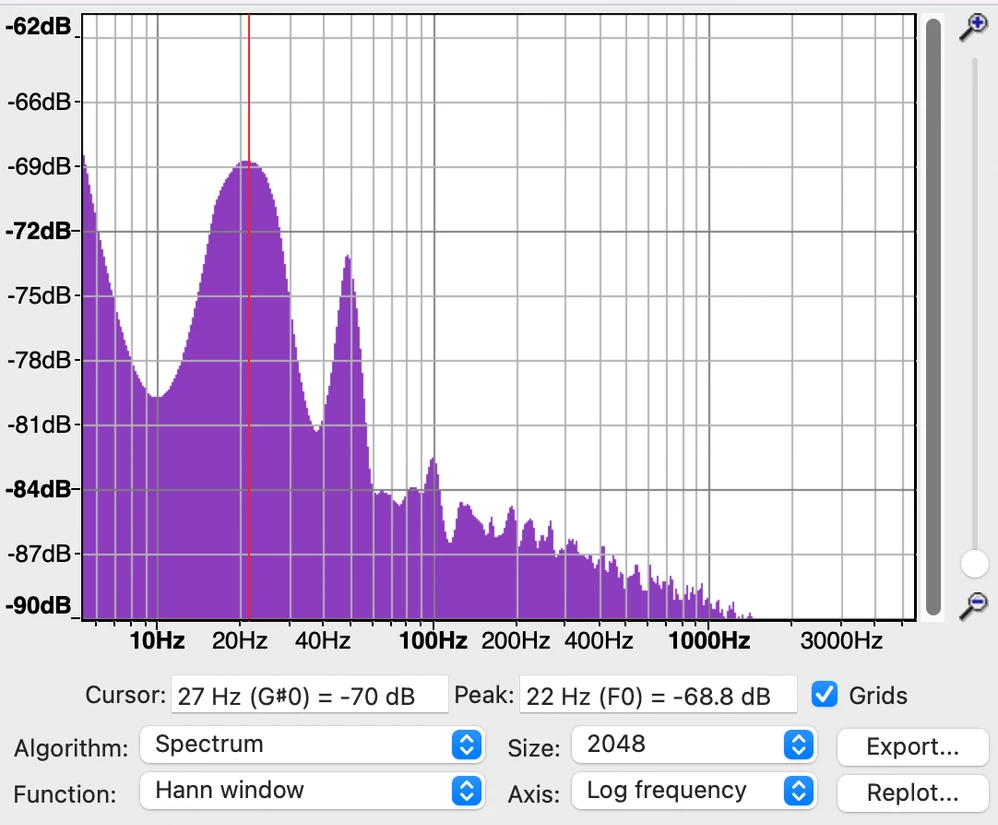Click the Cursor readout field
The image size is (998, 825).
pos(309,695)
